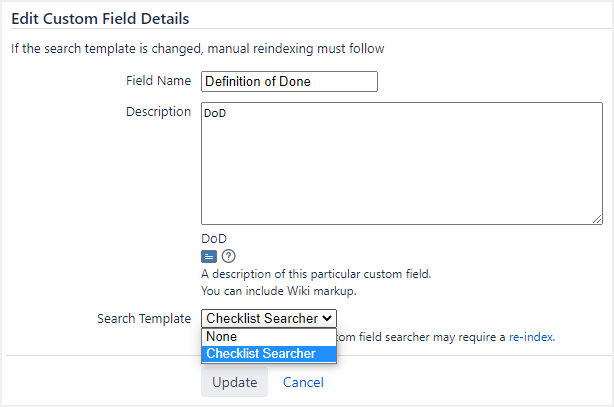Focus the Field Name input box
The image size is (614, 407).
coord(289,81)
